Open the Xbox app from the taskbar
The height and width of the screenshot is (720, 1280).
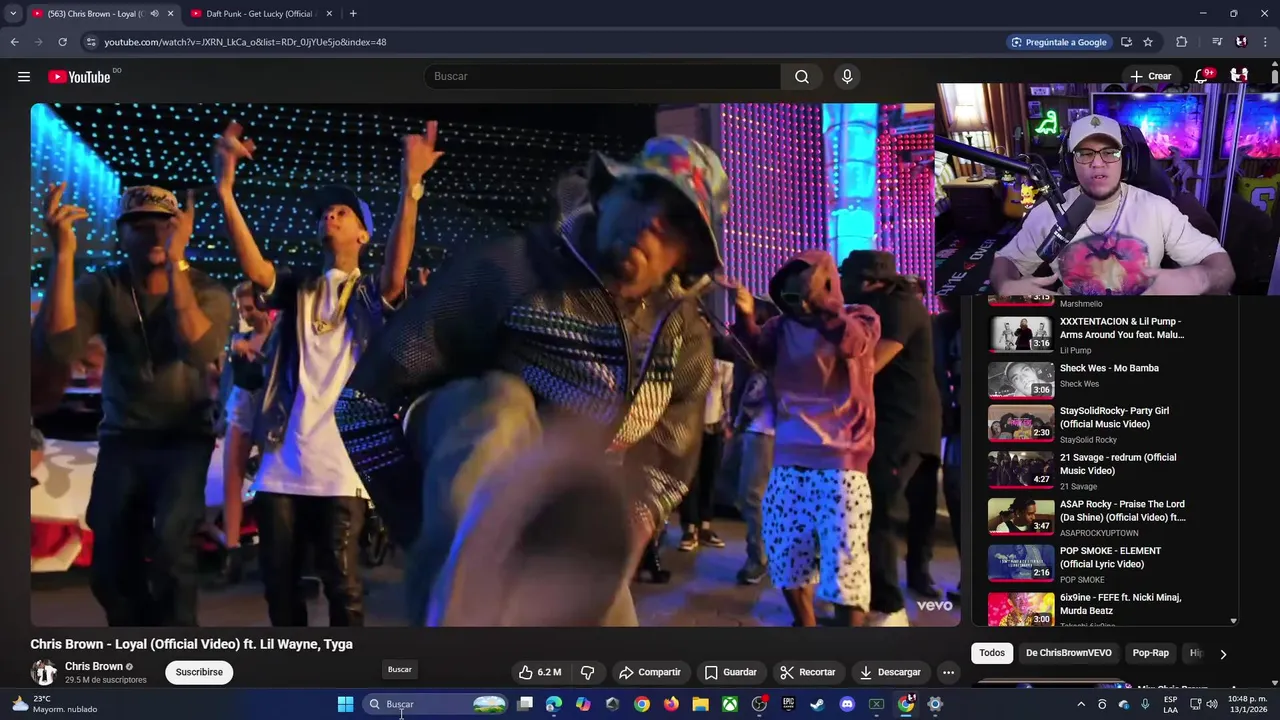tap(731, 704)
